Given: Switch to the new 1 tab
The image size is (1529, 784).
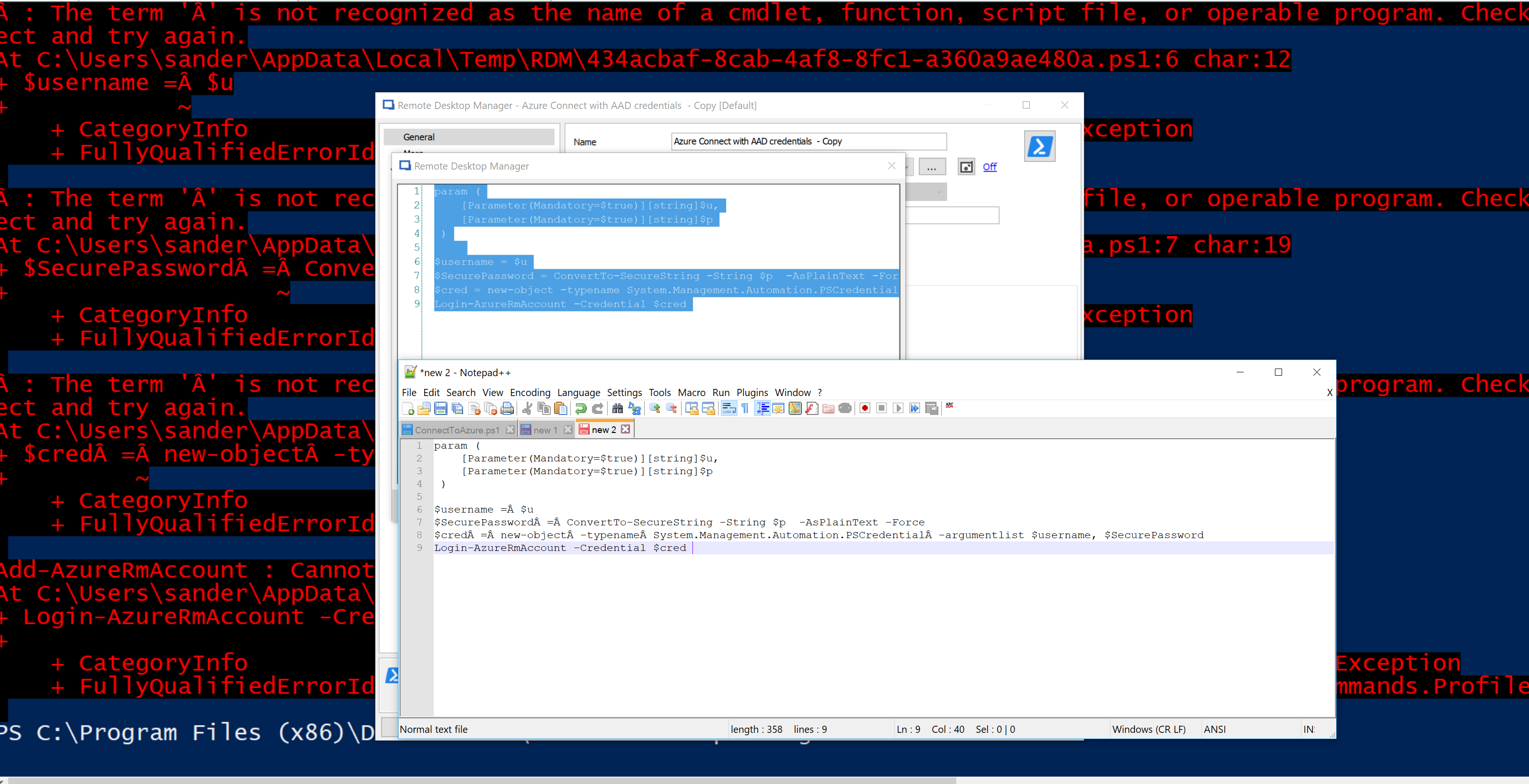Looking at the screenshot, I should coord(545,430).
